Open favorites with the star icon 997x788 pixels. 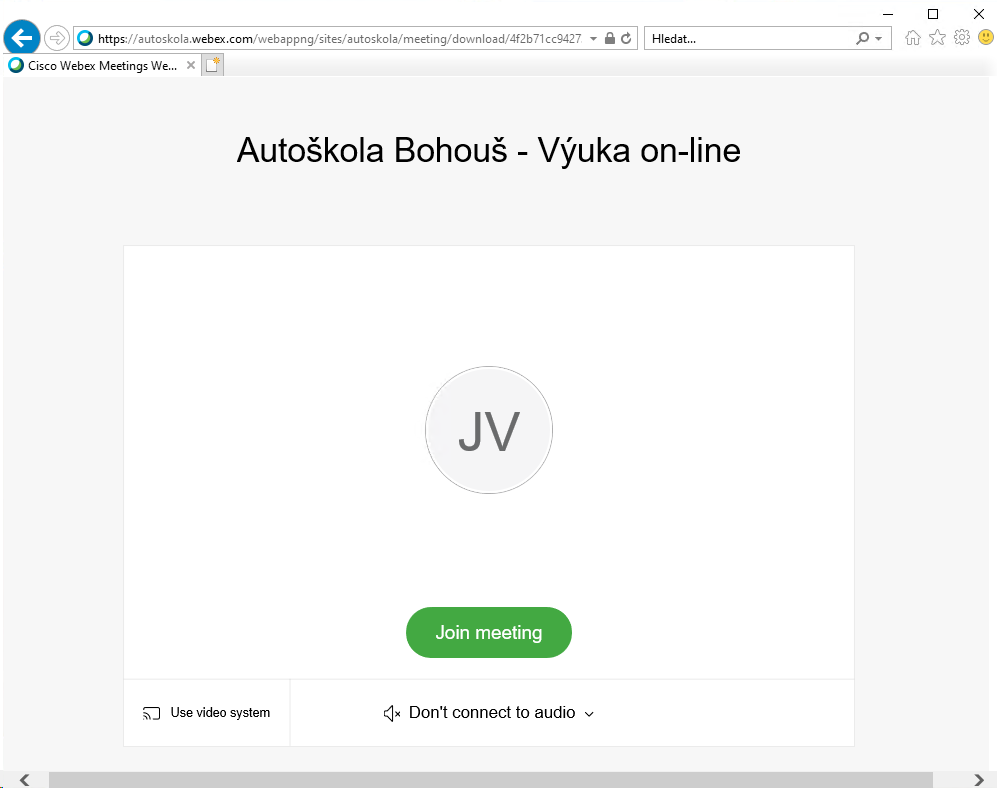pyautogui.click(x=937, y=38)
